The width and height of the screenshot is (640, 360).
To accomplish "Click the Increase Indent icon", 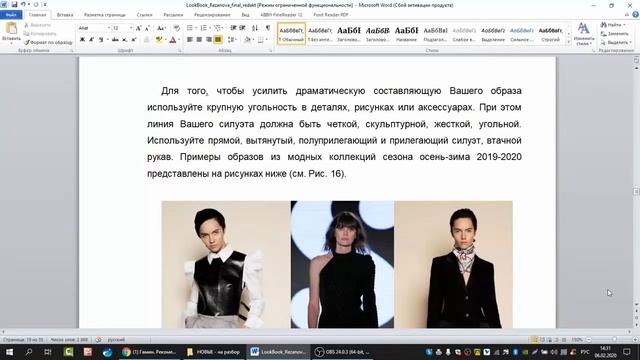I will pos(242,28).
